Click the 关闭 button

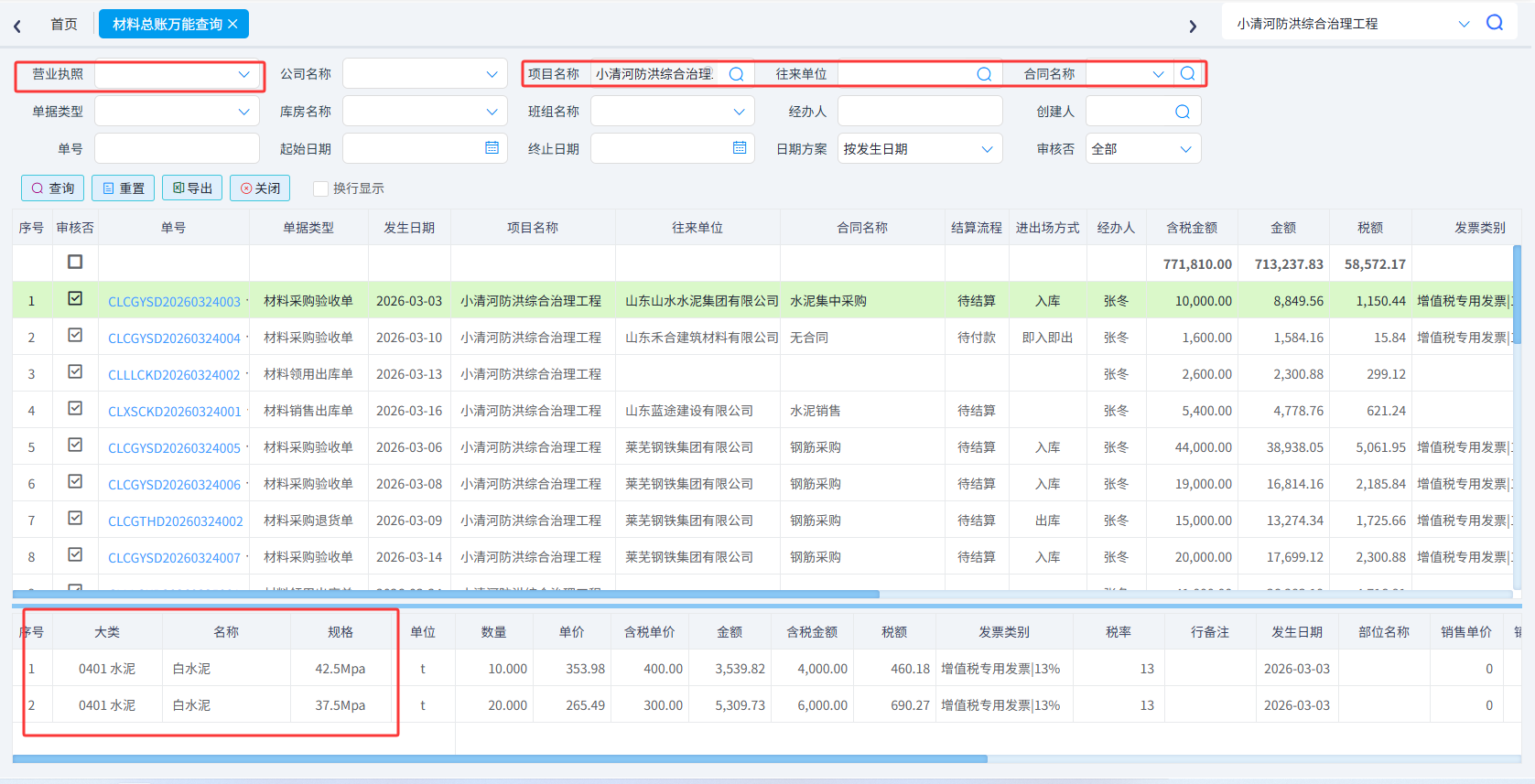click(260, 188)
